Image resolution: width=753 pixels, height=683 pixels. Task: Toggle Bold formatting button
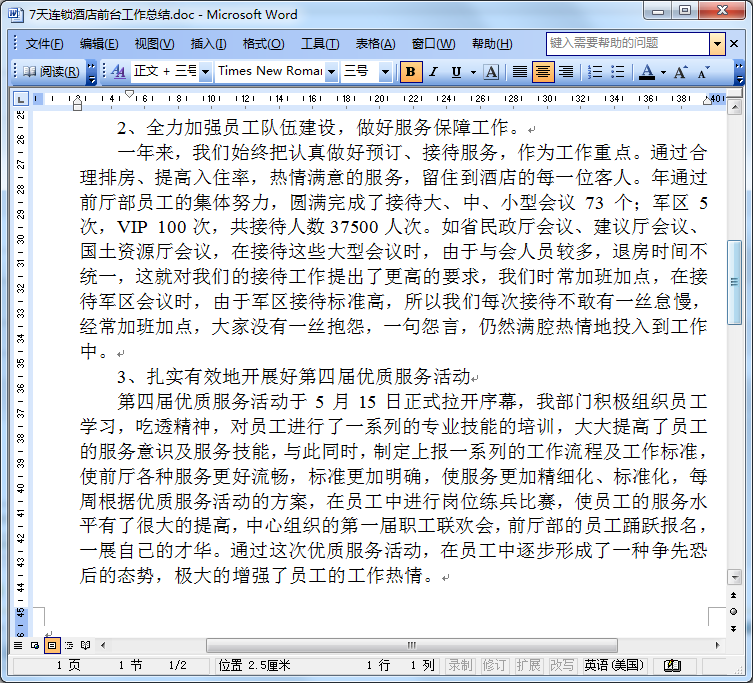pyautogui.click(x=411, y=72)
